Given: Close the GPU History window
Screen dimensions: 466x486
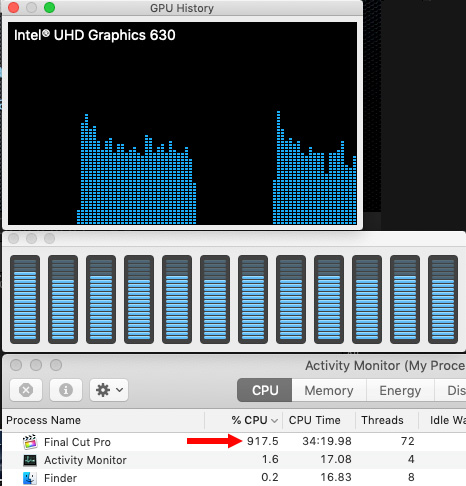Looking at the screenshot, I should 14,8.
